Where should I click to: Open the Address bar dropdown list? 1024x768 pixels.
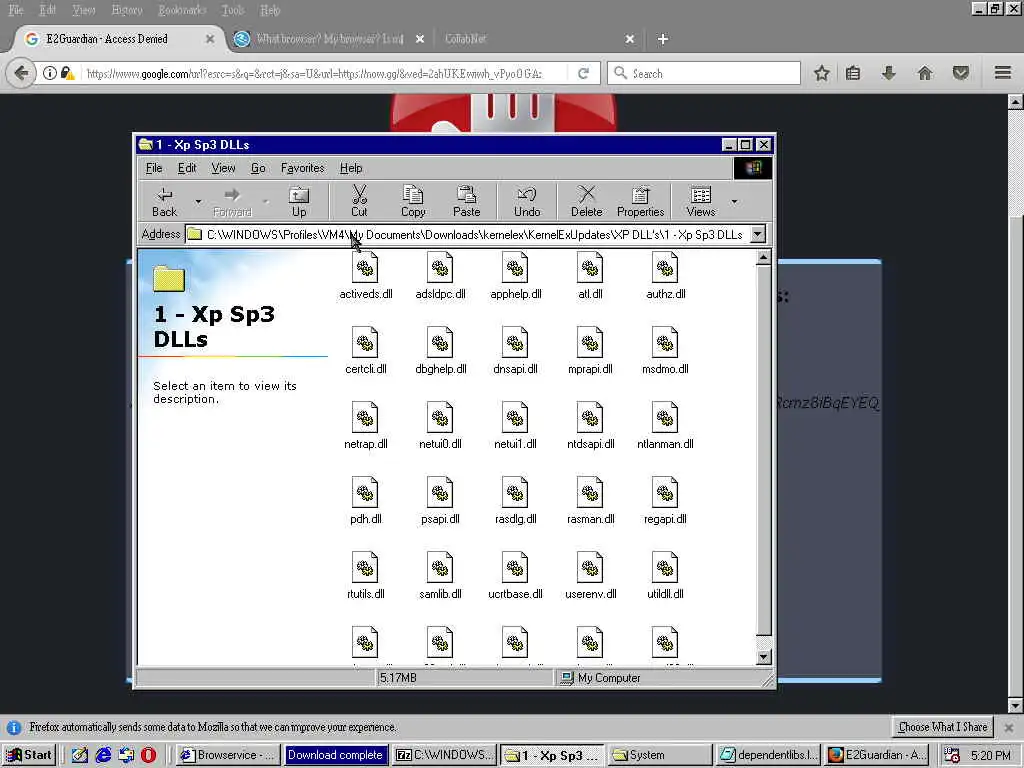click(x=758, y=234)
